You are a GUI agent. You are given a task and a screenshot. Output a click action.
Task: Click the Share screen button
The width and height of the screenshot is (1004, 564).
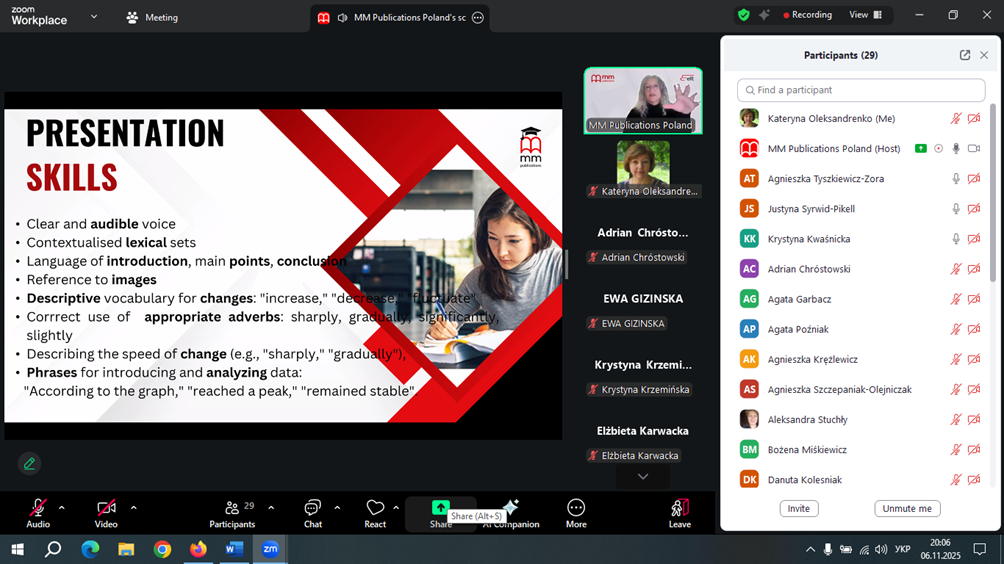tap(440, 512)
